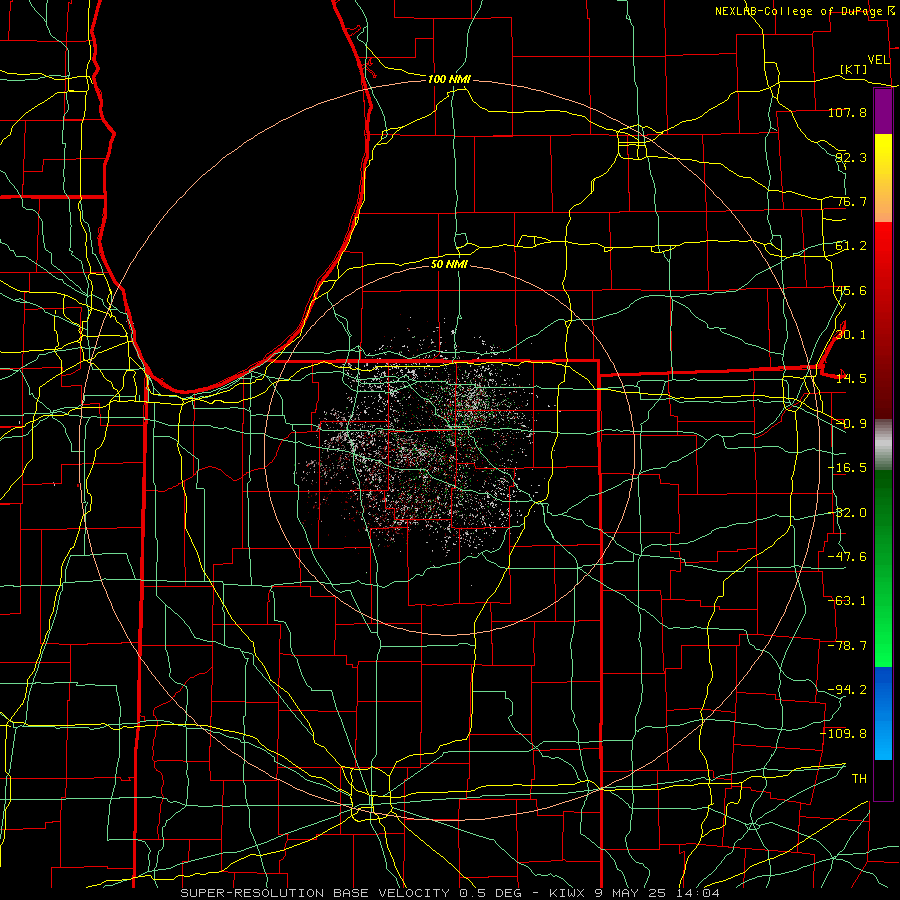
Task: Click the 100 NMI range ring label
Action: [x=449, y=79]
